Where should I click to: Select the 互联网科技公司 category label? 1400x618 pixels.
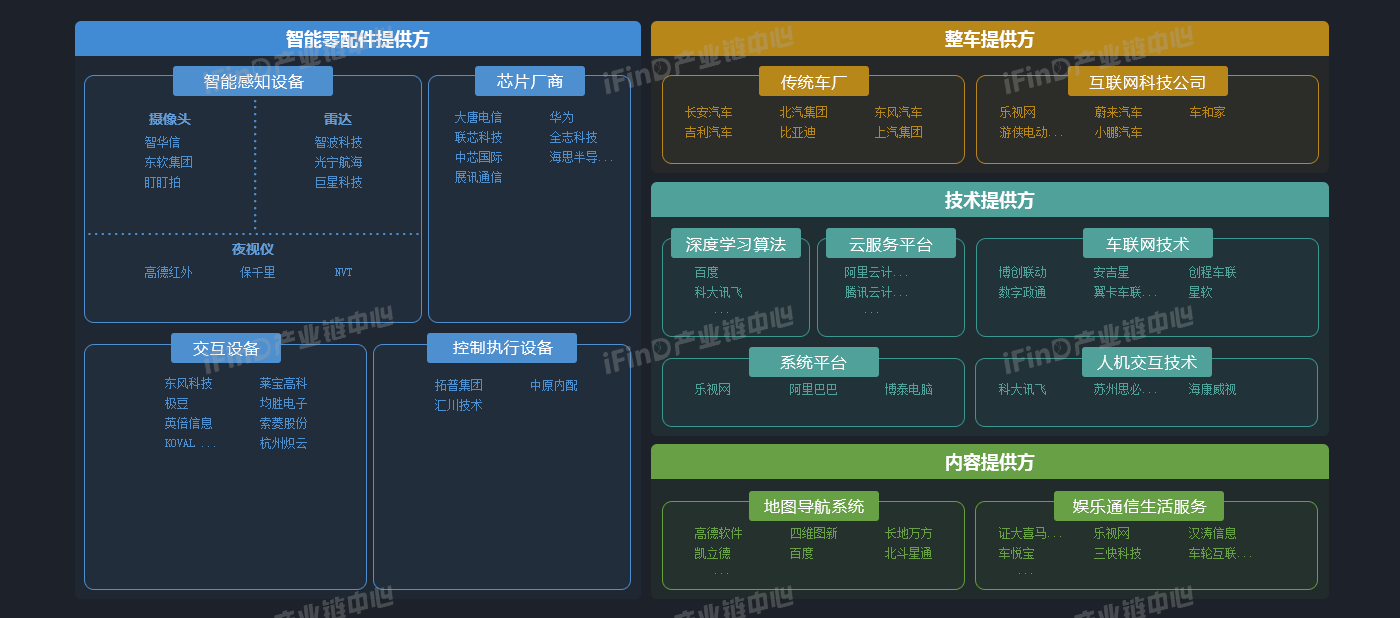coord(1148,81)
